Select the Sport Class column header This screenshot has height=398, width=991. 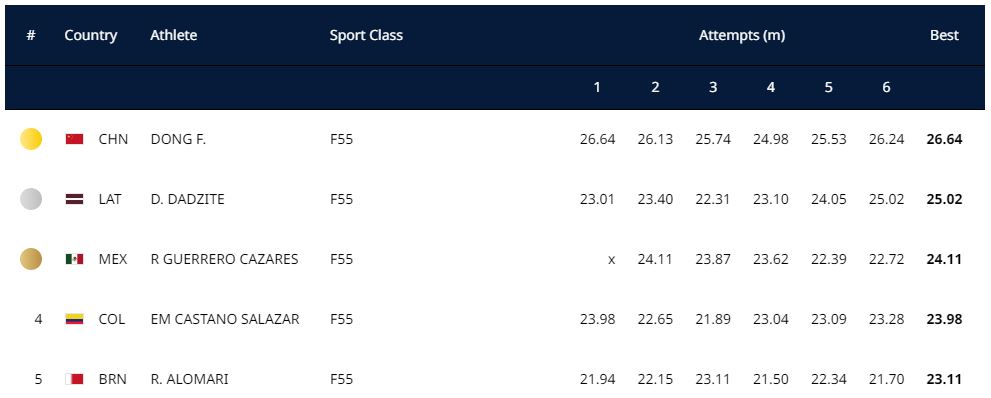366,35
